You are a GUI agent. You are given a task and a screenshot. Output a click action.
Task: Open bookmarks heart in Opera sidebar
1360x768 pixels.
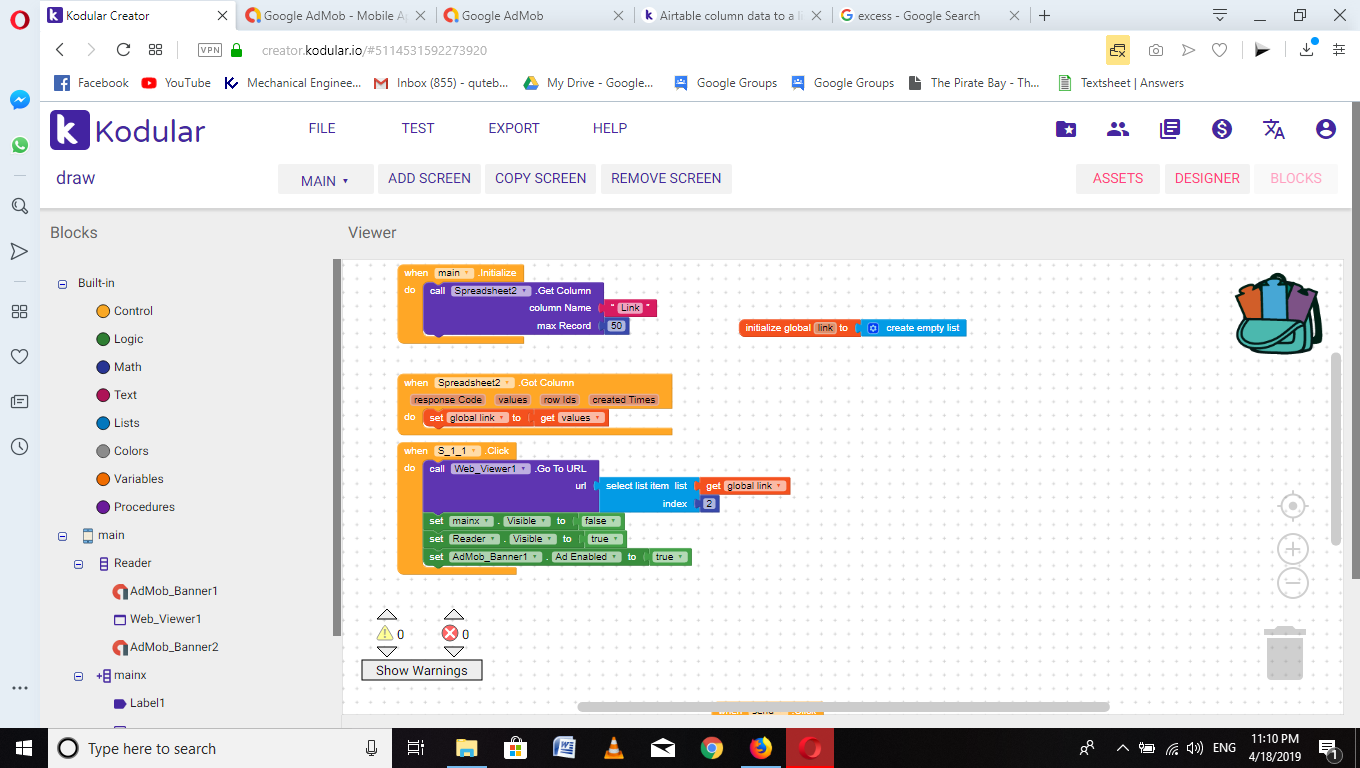19,356
